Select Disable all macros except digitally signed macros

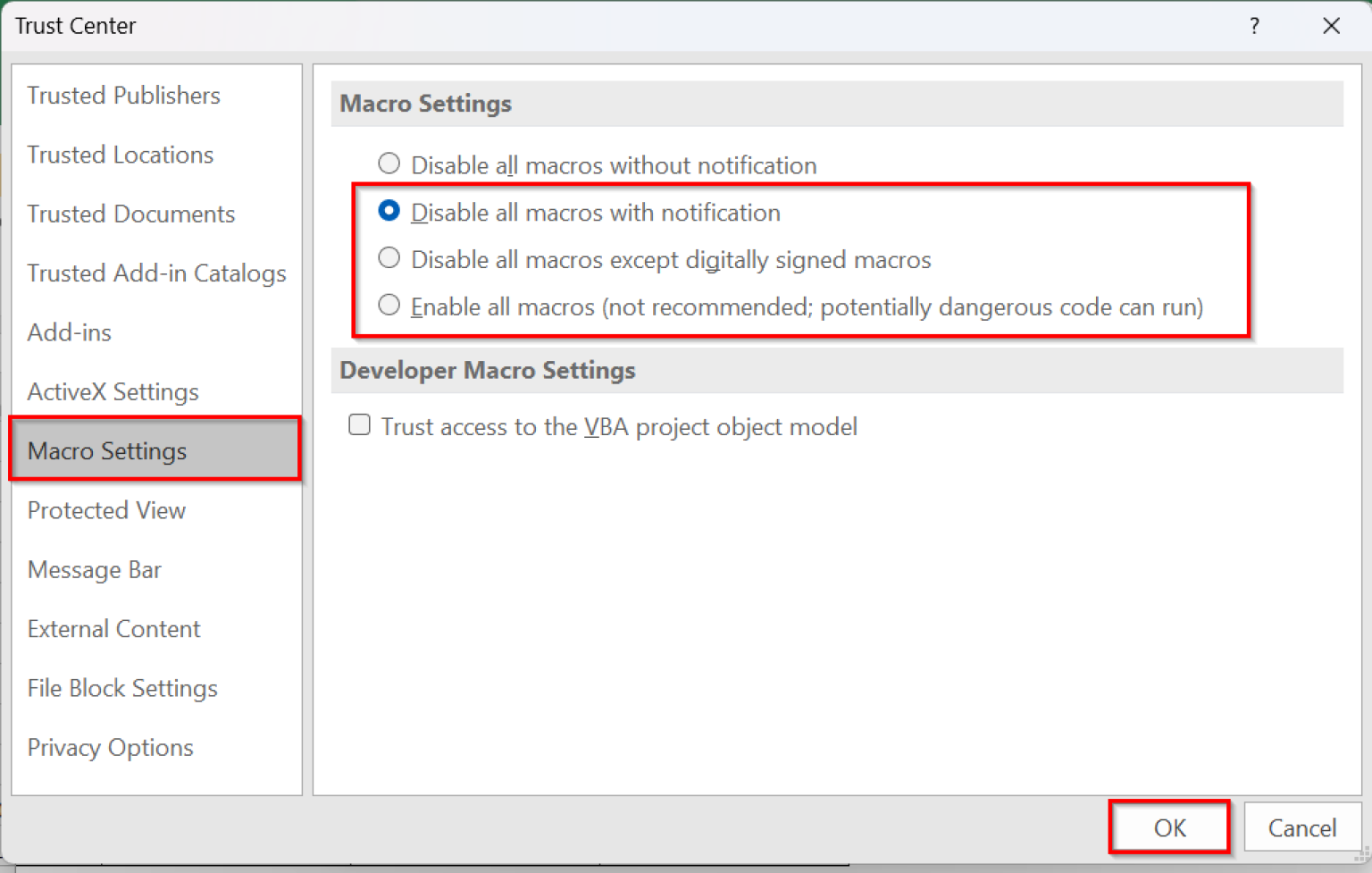point(389,257)
